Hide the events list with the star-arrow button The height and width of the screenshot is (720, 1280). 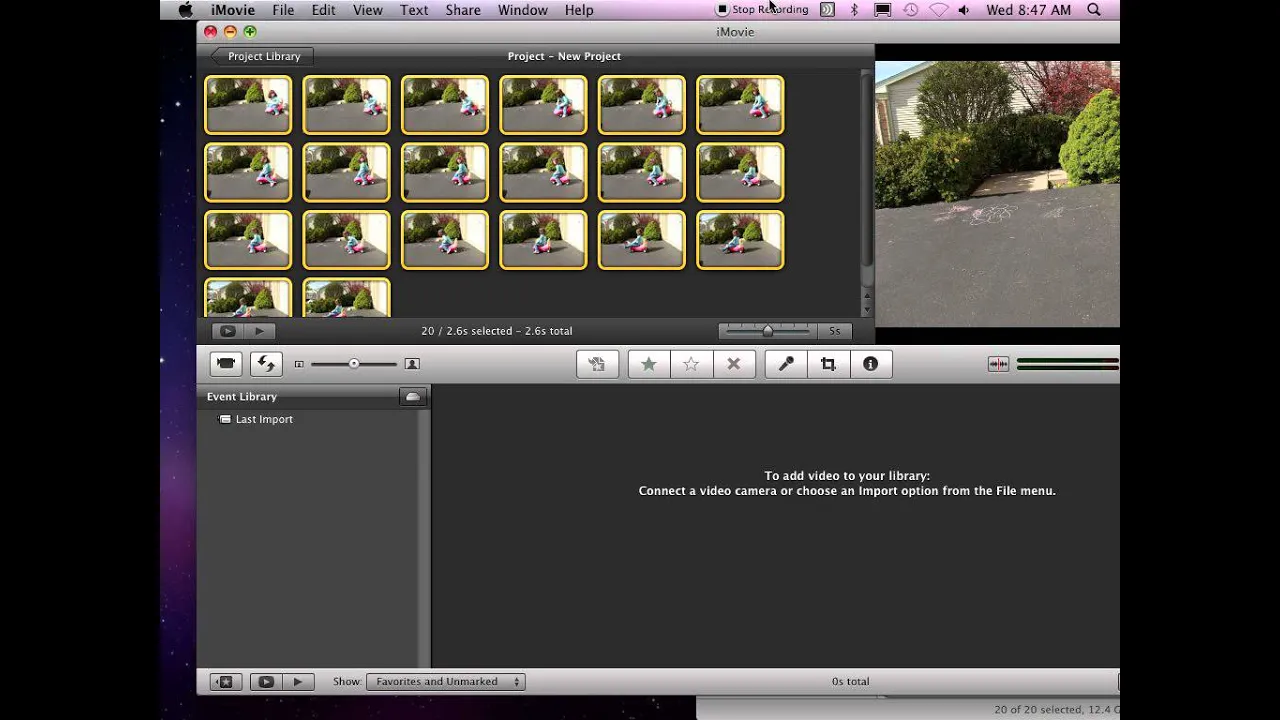[225, 682]
